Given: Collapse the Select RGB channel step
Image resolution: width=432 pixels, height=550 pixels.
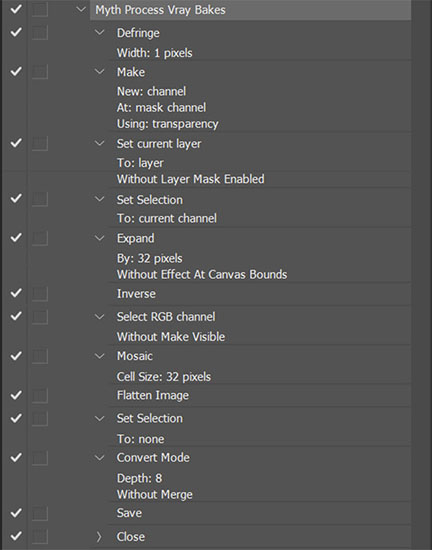Looking at the screenshot, I should pos(100,317).
